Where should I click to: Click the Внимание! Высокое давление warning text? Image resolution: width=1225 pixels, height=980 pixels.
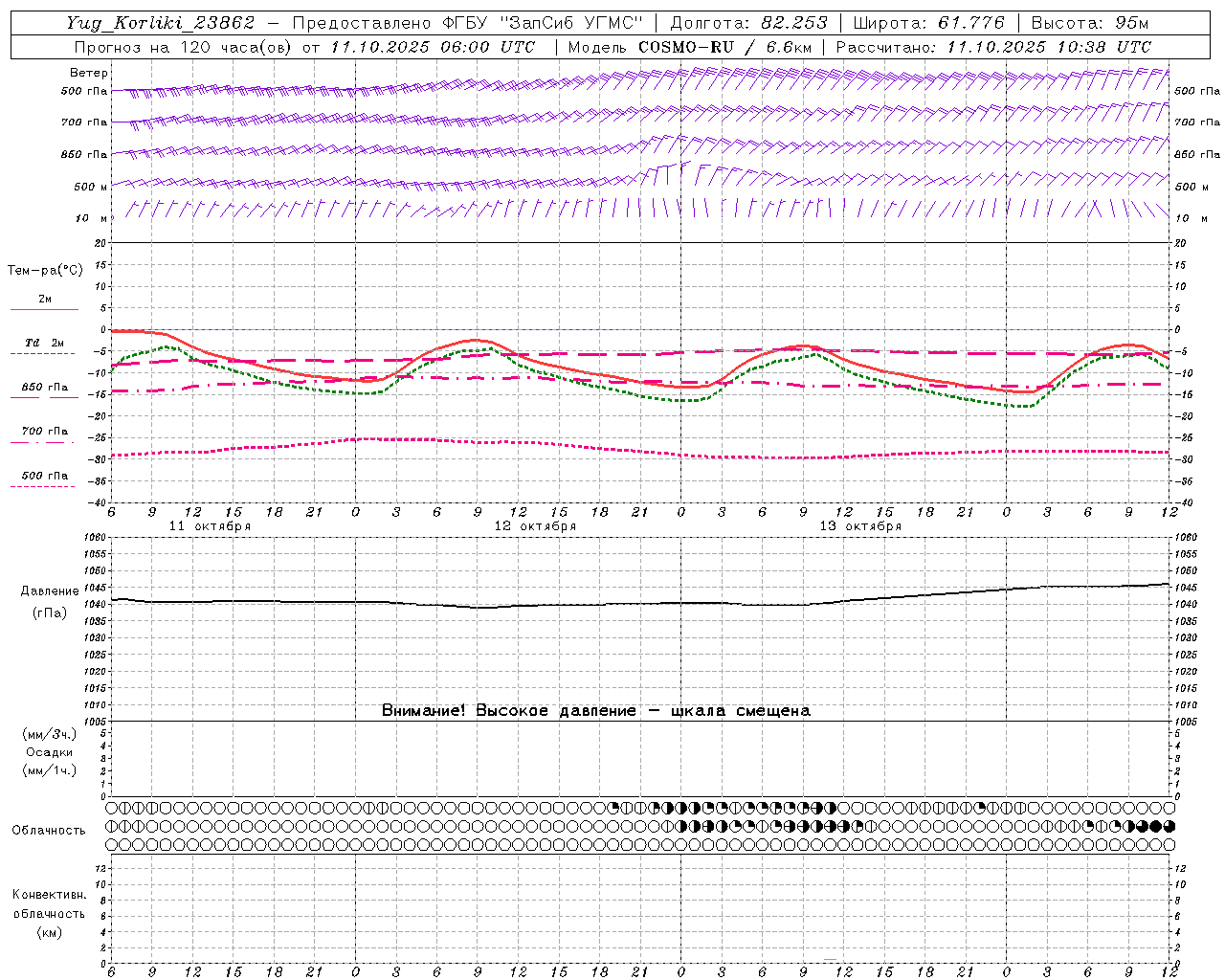tap(596, 710)
